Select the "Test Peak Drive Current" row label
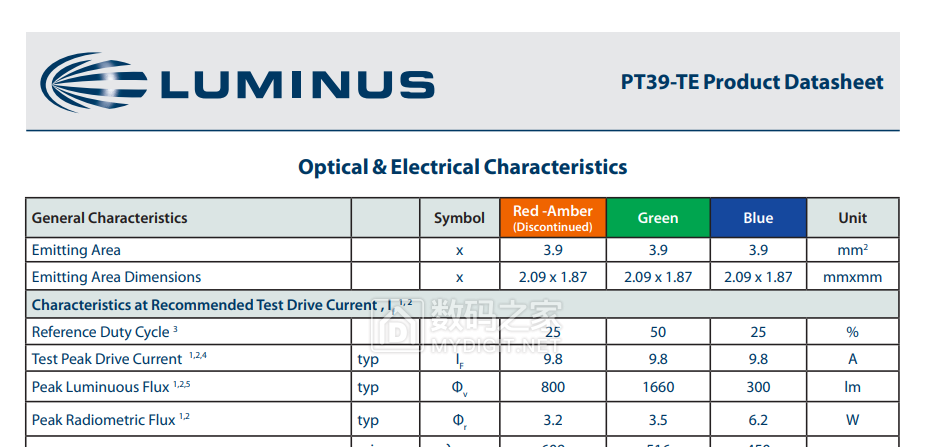935x447 pixels. click(119, 359)
